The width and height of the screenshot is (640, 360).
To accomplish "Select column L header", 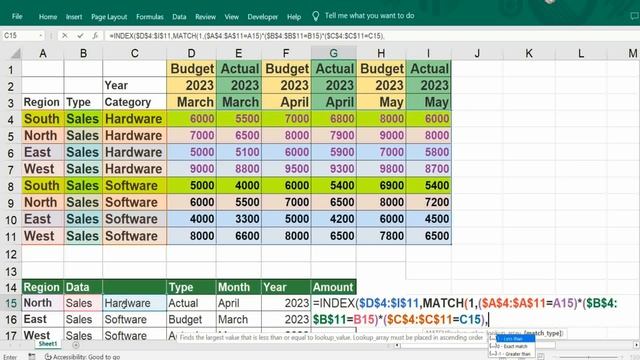I will tap(580, 53).
